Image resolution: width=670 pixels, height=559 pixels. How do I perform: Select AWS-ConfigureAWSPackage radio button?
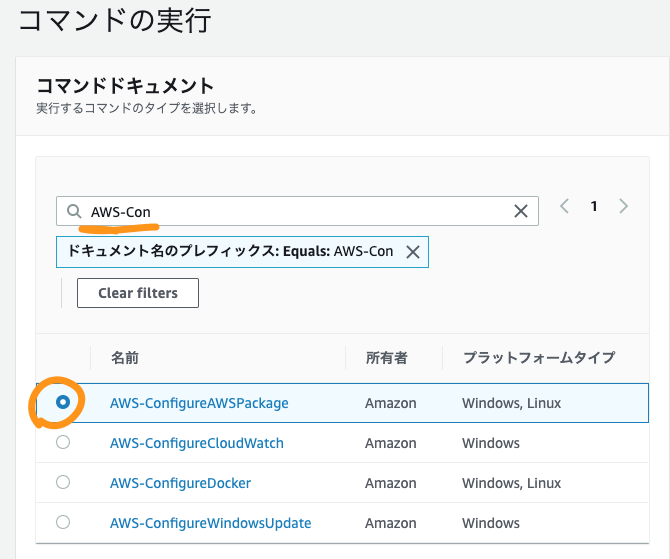(x=63, y=402)
